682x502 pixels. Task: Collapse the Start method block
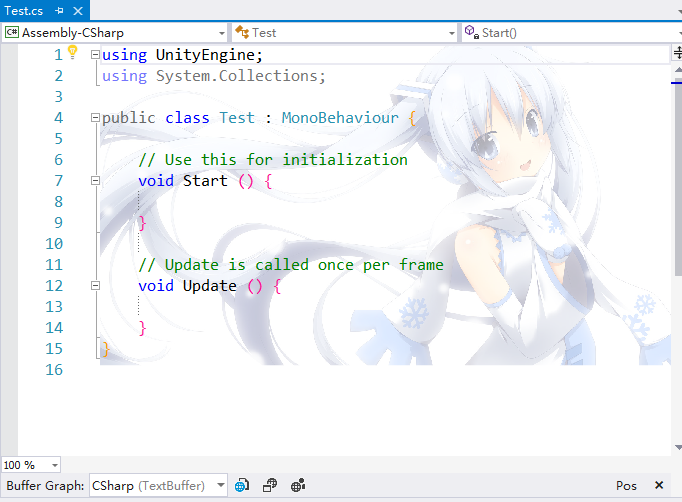pos(95,181)
